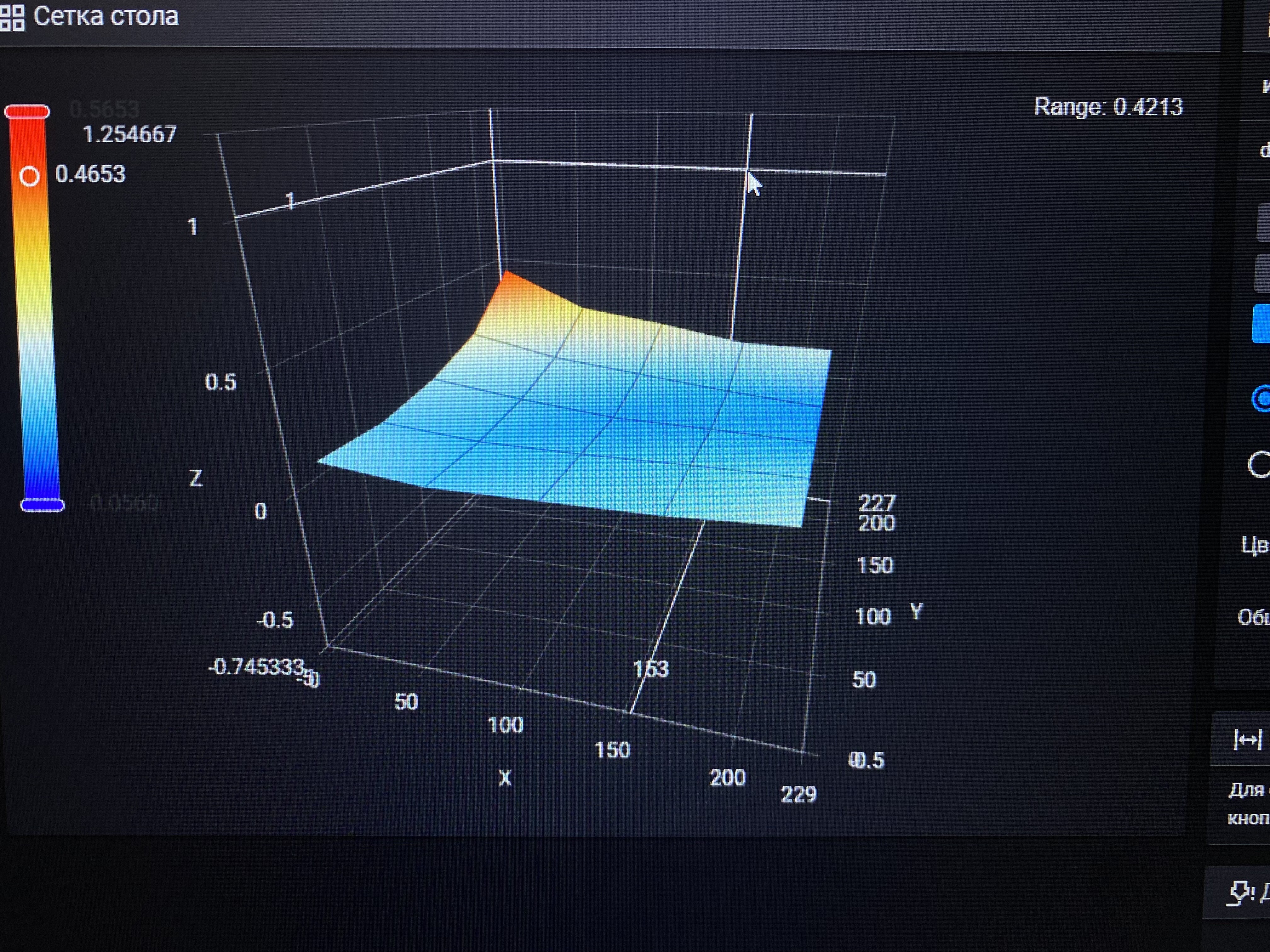Click the grid icon beside Сетка стола
1270x952 pixels.
(13, 17)
